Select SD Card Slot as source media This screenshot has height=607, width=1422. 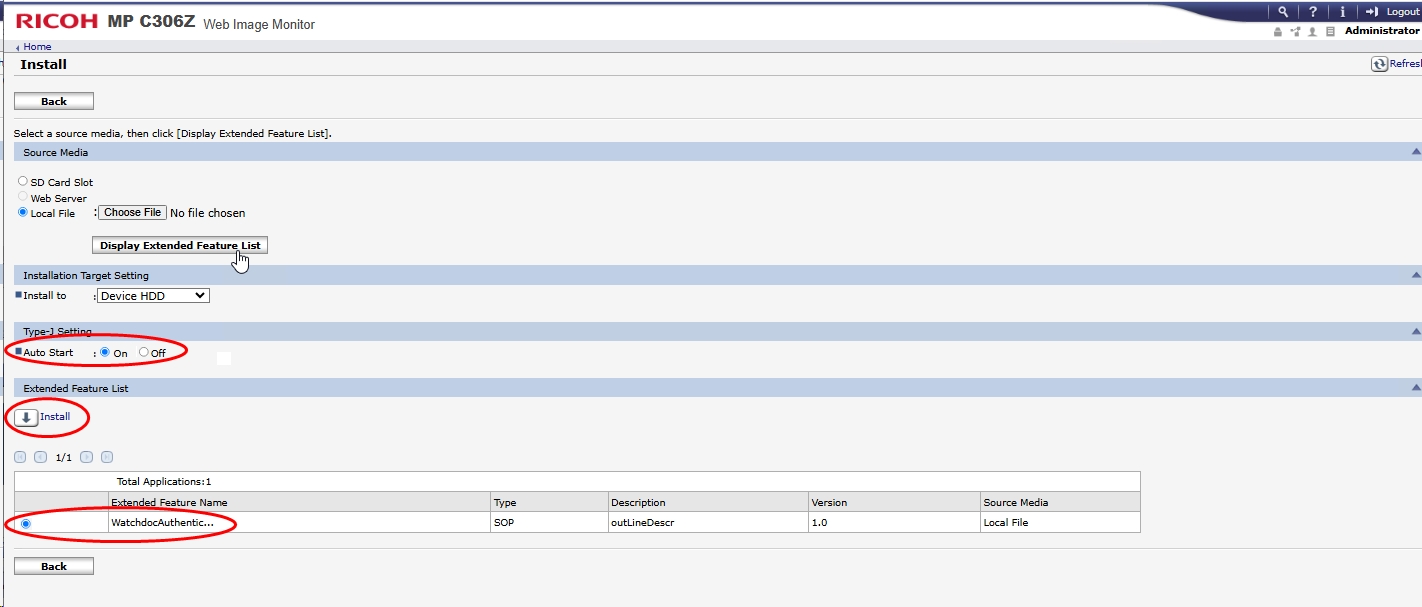tap(23, 182)
